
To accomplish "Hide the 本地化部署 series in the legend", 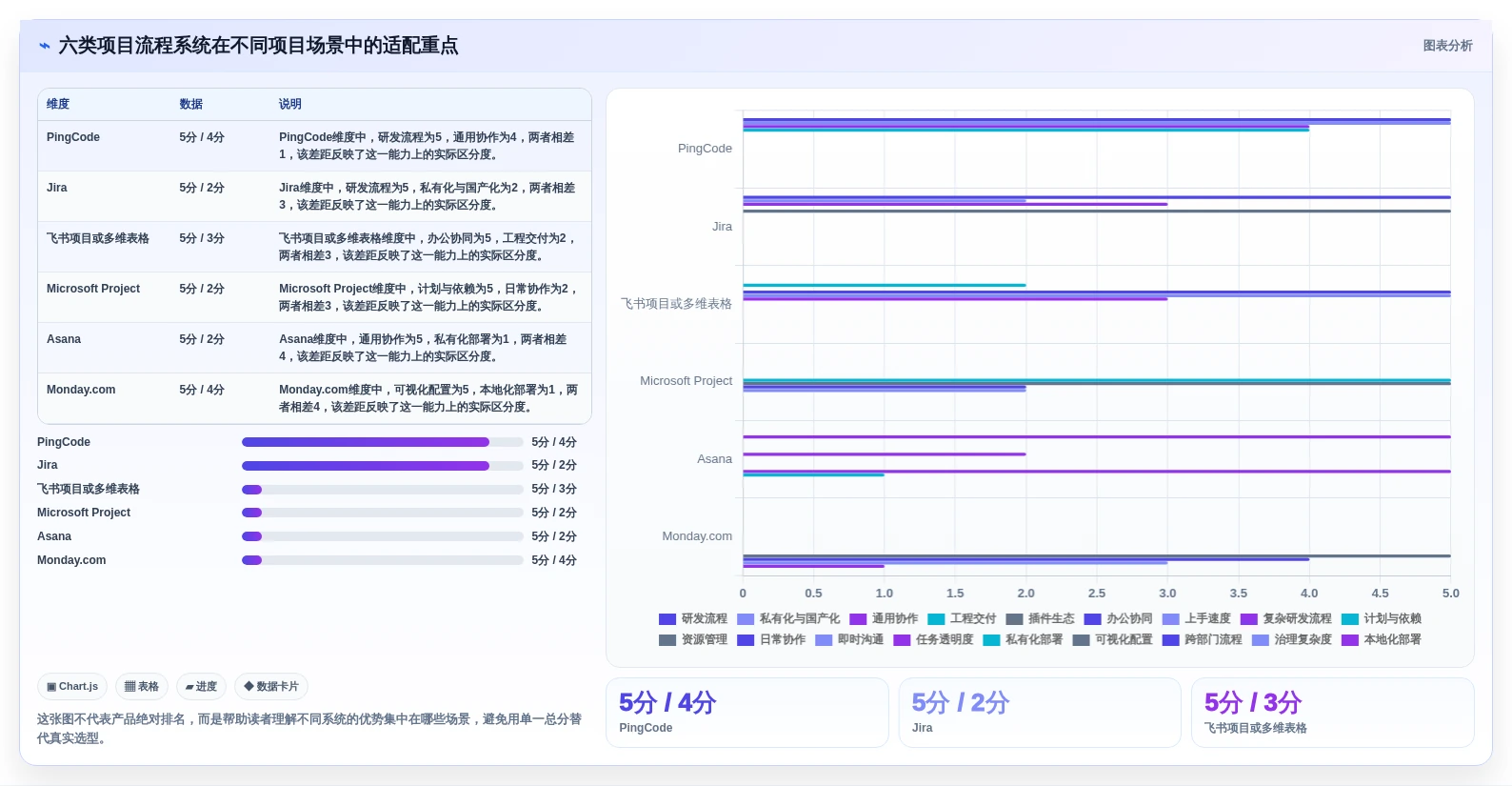I will (1381, 639).
